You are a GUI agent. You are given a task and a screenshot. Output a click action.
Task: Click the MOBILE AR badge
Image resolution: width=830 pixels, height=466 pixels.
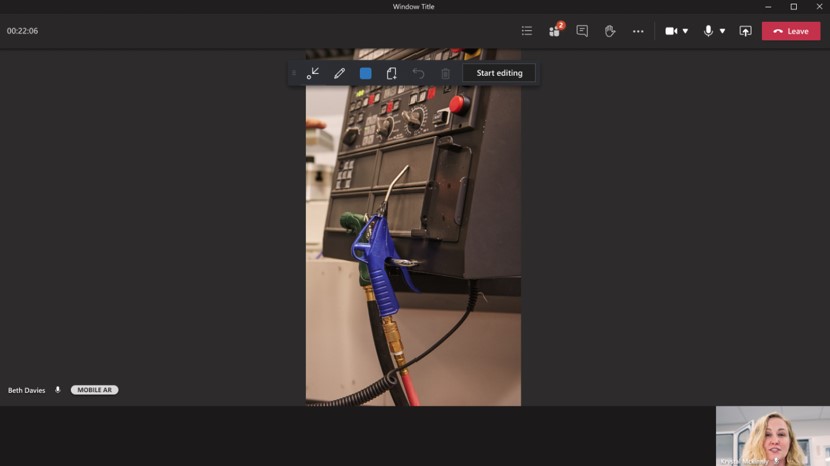coord(94,390)
